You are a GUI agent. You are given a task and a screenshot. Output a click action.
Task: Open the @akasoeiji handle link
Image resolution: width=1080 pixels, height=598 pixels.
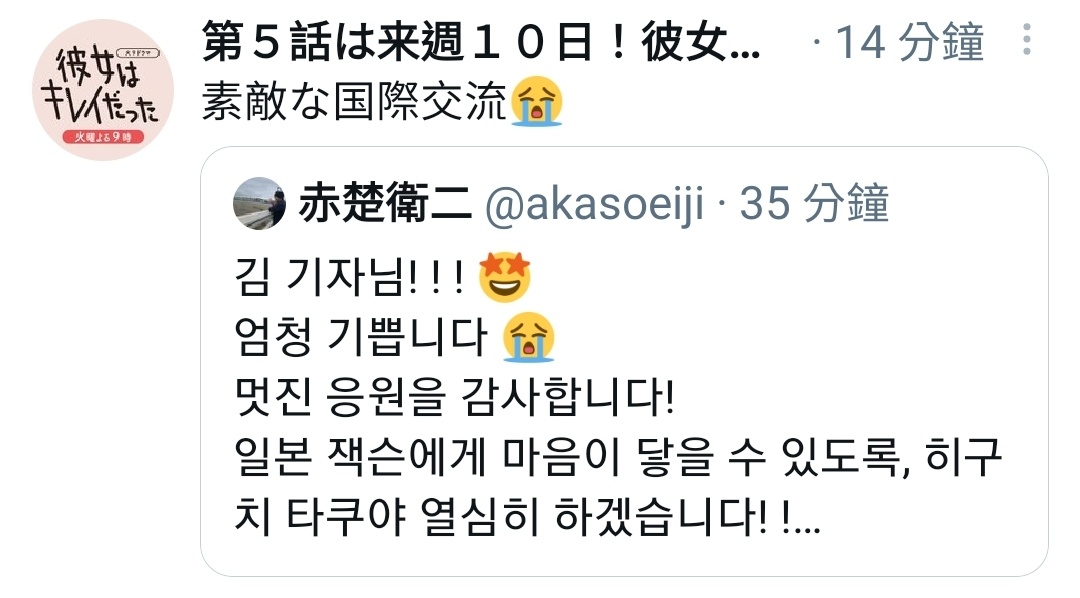pos(595,204)
